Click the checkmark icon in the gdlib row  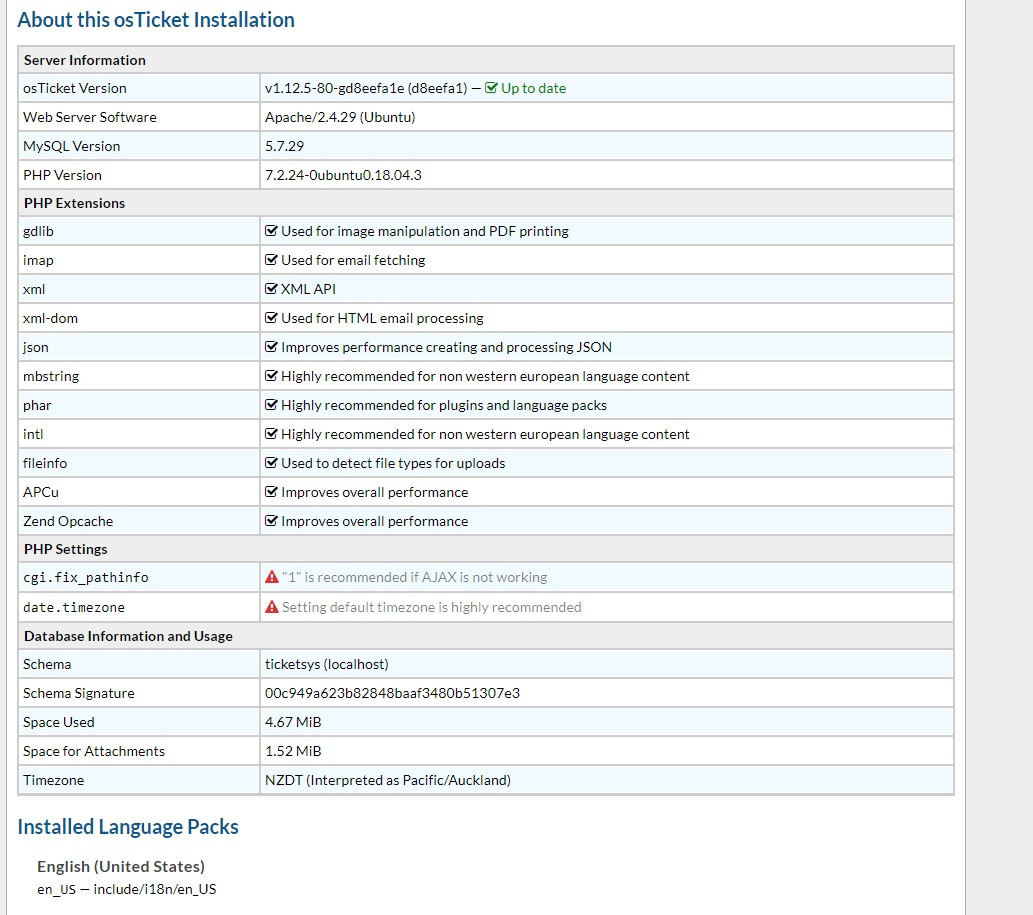click(271, 231)
